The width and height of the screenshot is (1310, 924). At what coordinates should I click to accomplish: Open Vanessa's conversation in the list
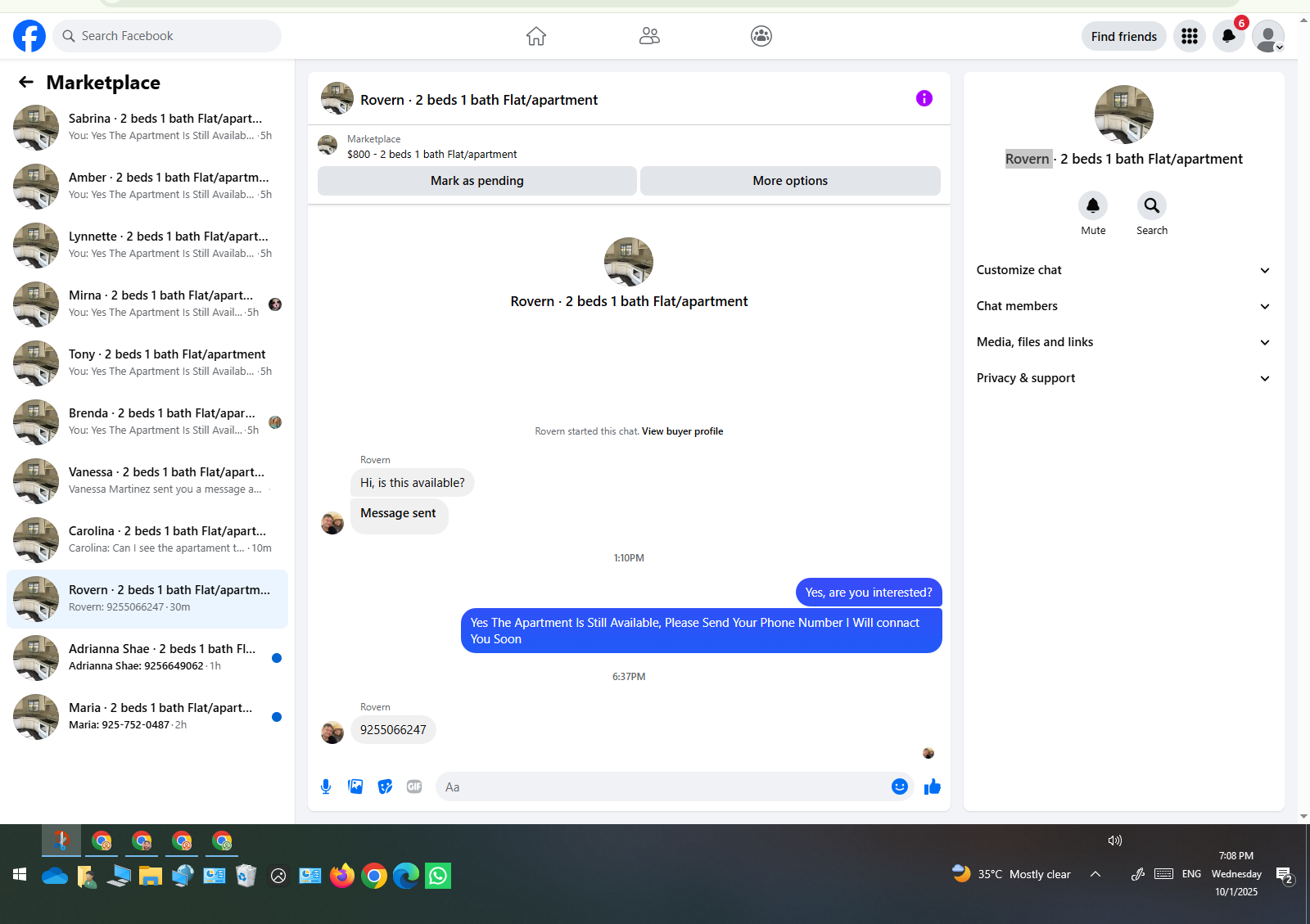[147, 481]
